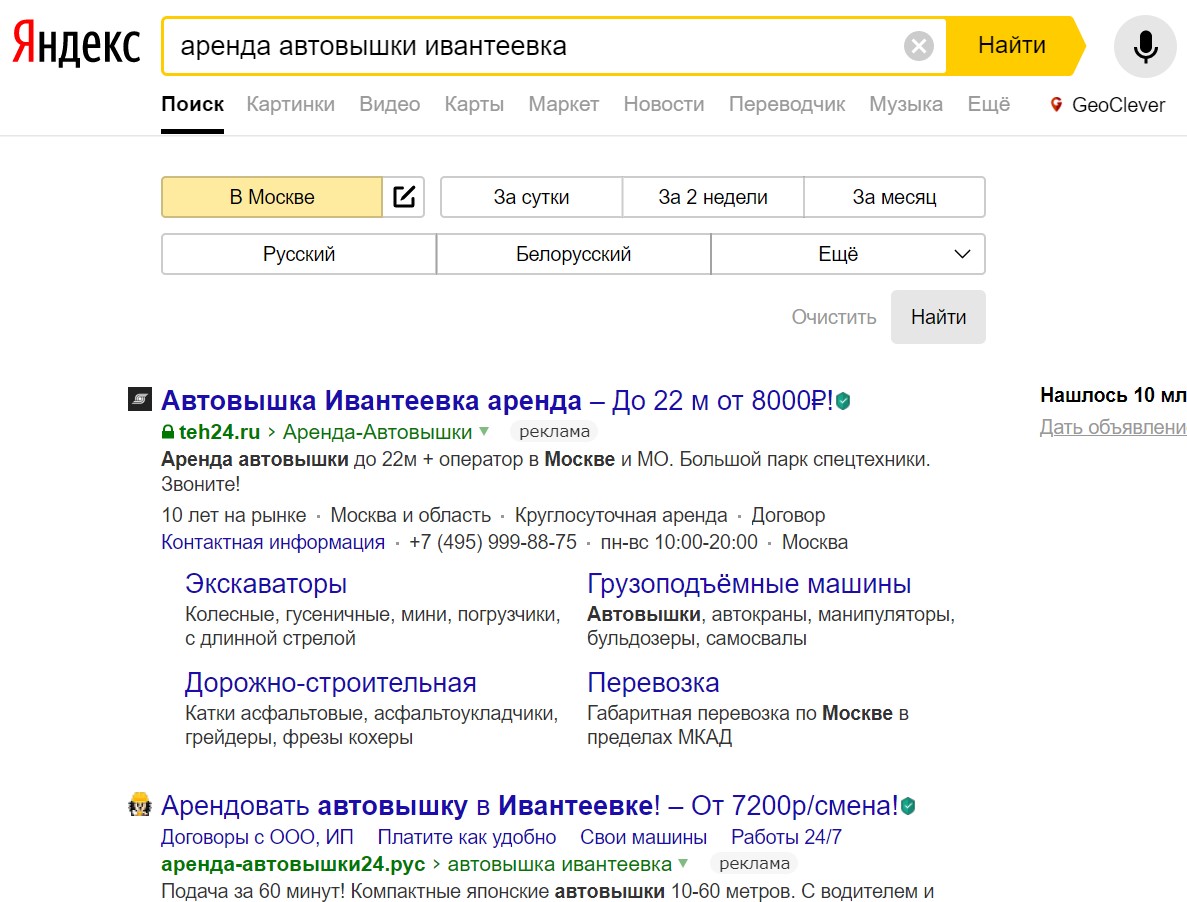The image size is (1187, 902).
Task: Click Дать объявление link on the right
Action: [x=1113, y=428]
